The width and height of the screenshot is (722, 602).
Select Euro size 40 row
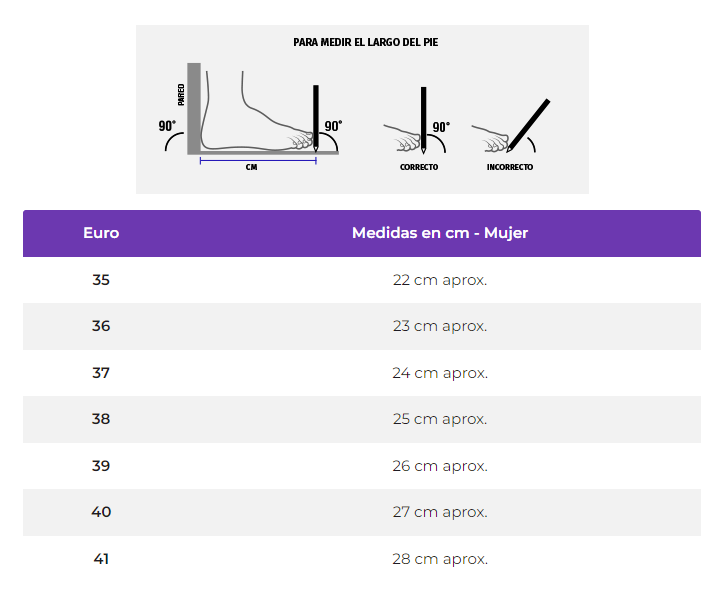tap(362, 512)
